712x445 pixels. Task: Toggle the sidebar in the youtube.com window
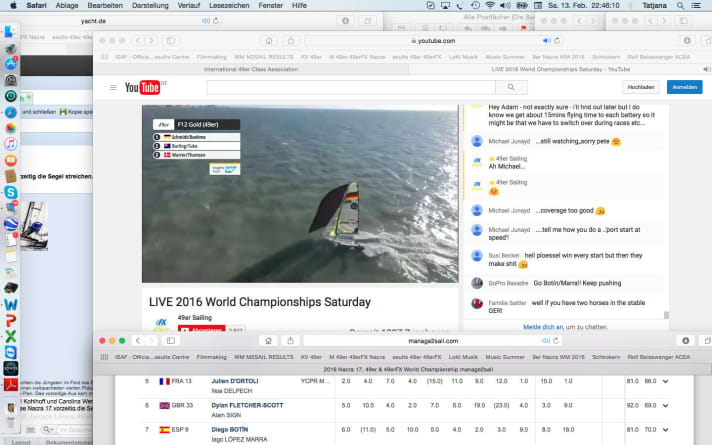(x=171, y=41)
